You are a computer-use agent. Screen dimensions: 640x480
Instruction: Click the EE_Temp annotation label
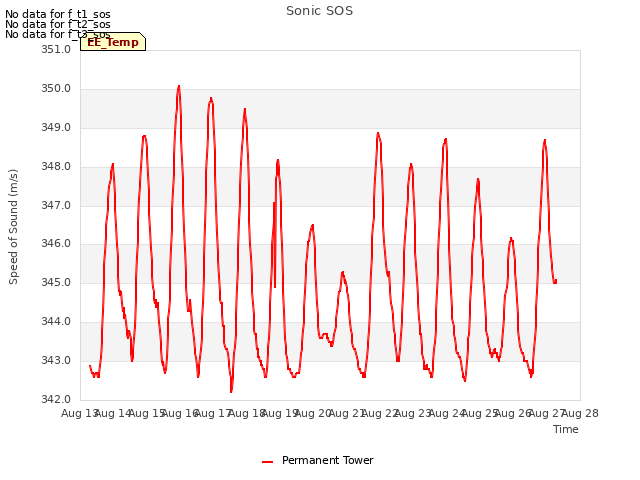[x=113, y=42]
